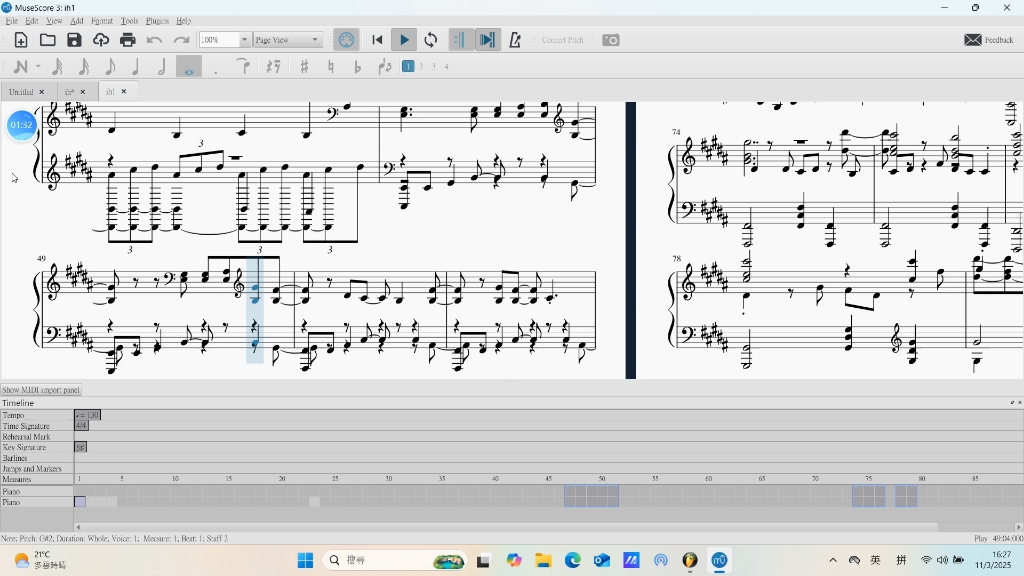This screenshot has width=1024, height=576.
Task: Close the Untitled score tab
Action: click(x=42, y=92)
